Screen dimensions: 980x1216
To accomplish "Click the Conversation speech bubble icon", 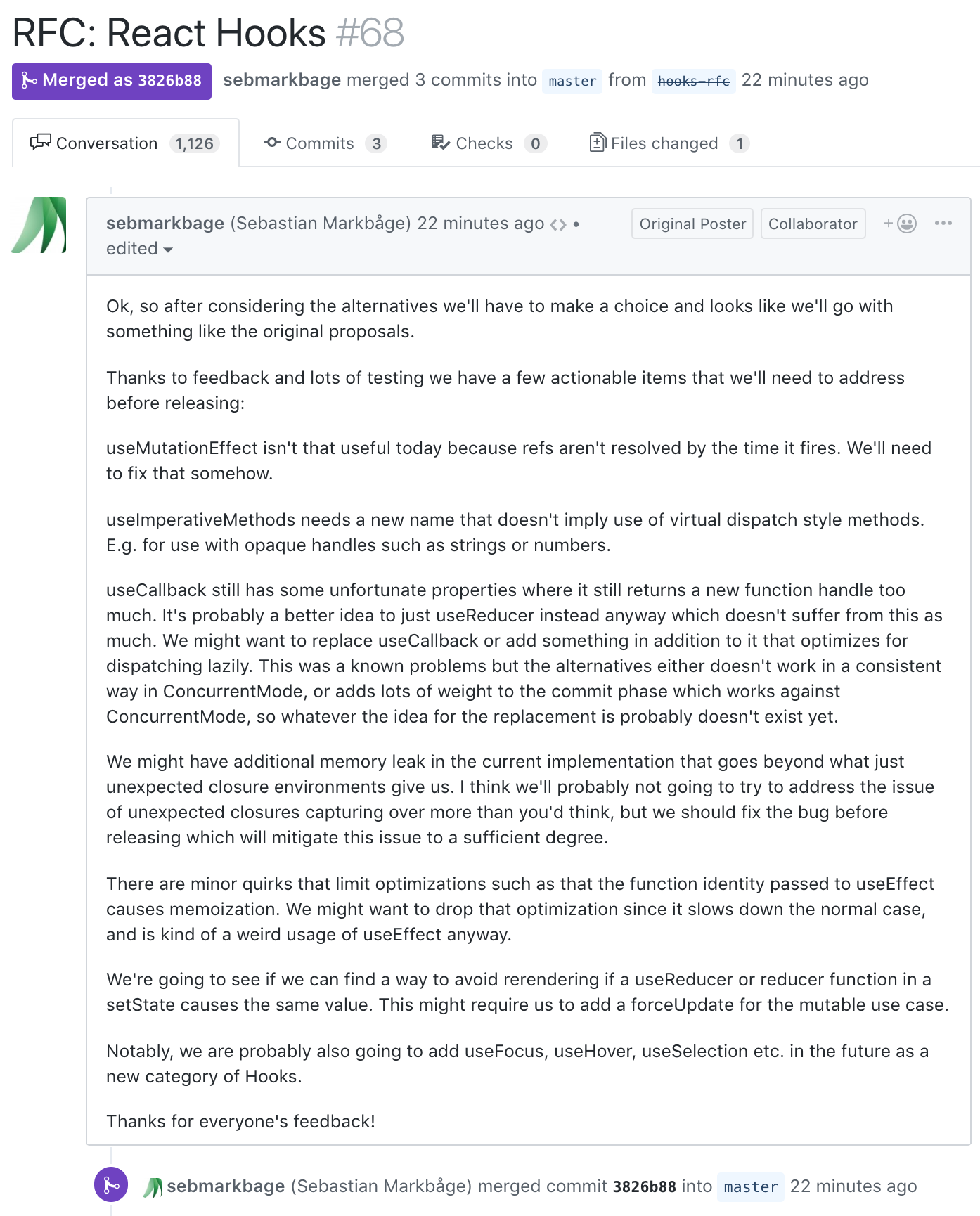I will [x=40, y=143].
